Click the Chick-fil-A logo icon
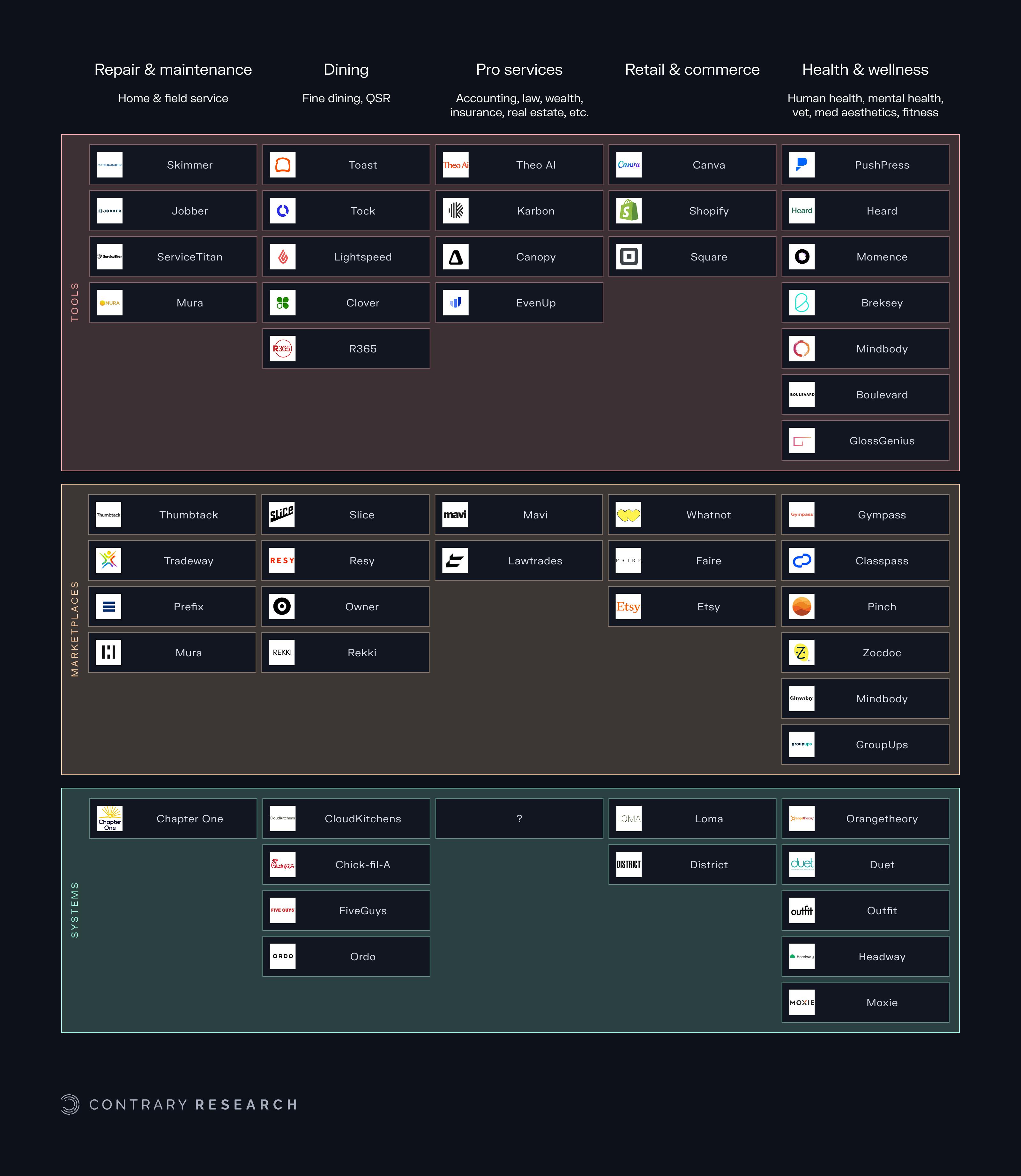This screenshot has height=1176, width=1021. coord(283,865)
